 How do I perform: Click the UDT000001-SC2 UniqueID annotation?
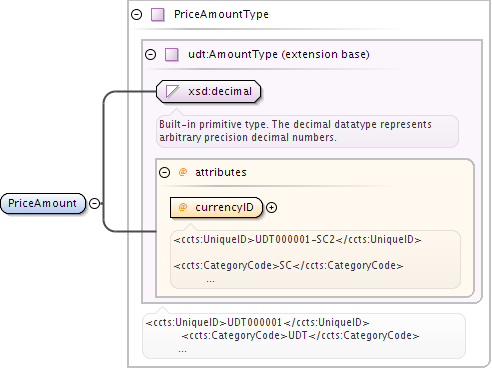297,239
